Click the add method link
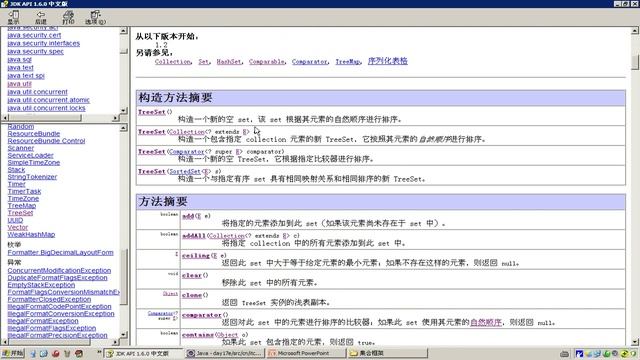Screen dimensions: 640x360 (x=188, y=216)
